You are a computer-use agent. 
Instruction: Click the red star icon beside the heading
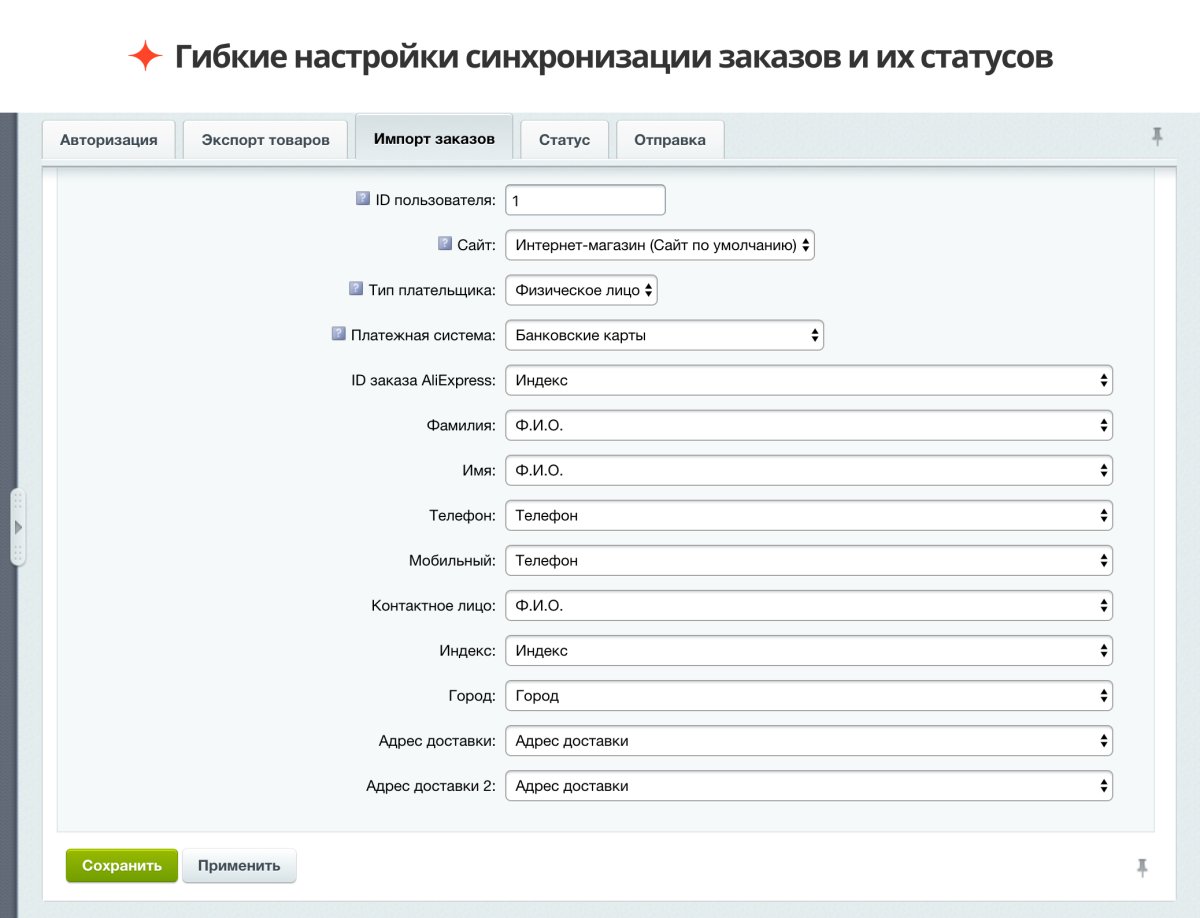(147, 56)
